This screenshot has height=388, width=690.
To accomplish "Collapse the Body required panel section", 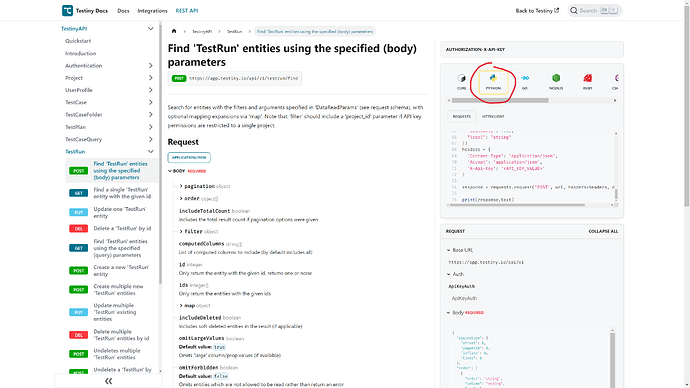I will [448, 313].
